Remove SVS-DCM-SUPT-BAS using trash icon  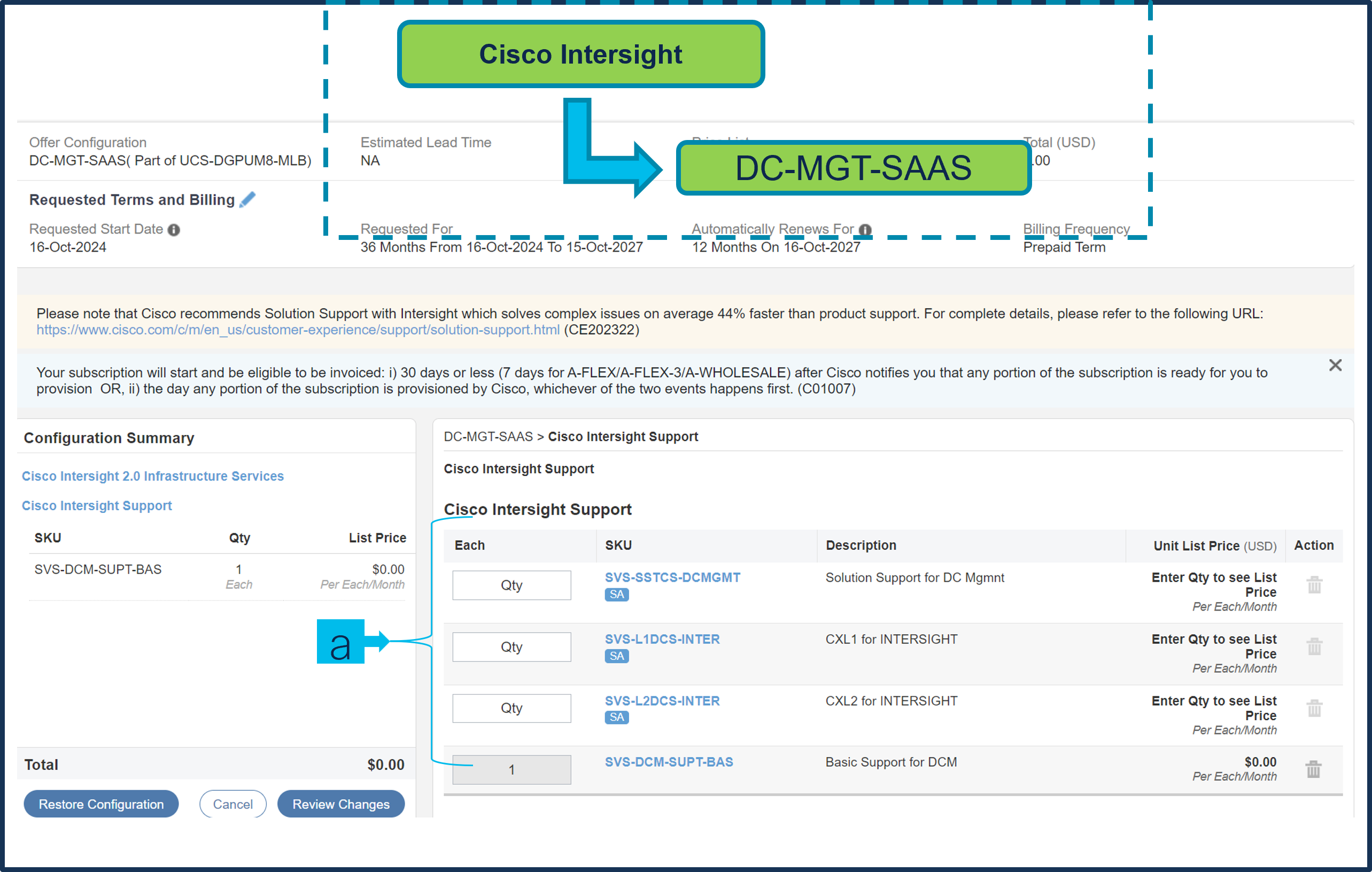1313,769
